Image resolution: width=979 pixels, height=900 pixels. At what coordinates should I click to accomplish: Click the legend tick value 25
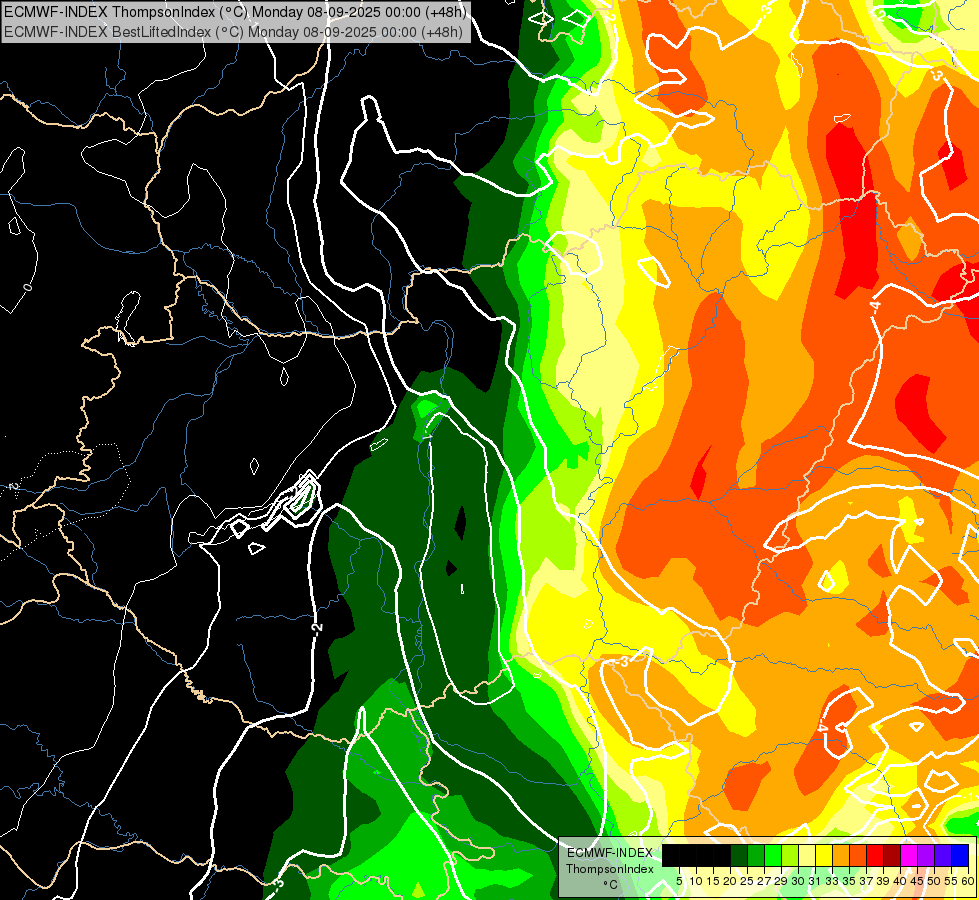[747, 881]
